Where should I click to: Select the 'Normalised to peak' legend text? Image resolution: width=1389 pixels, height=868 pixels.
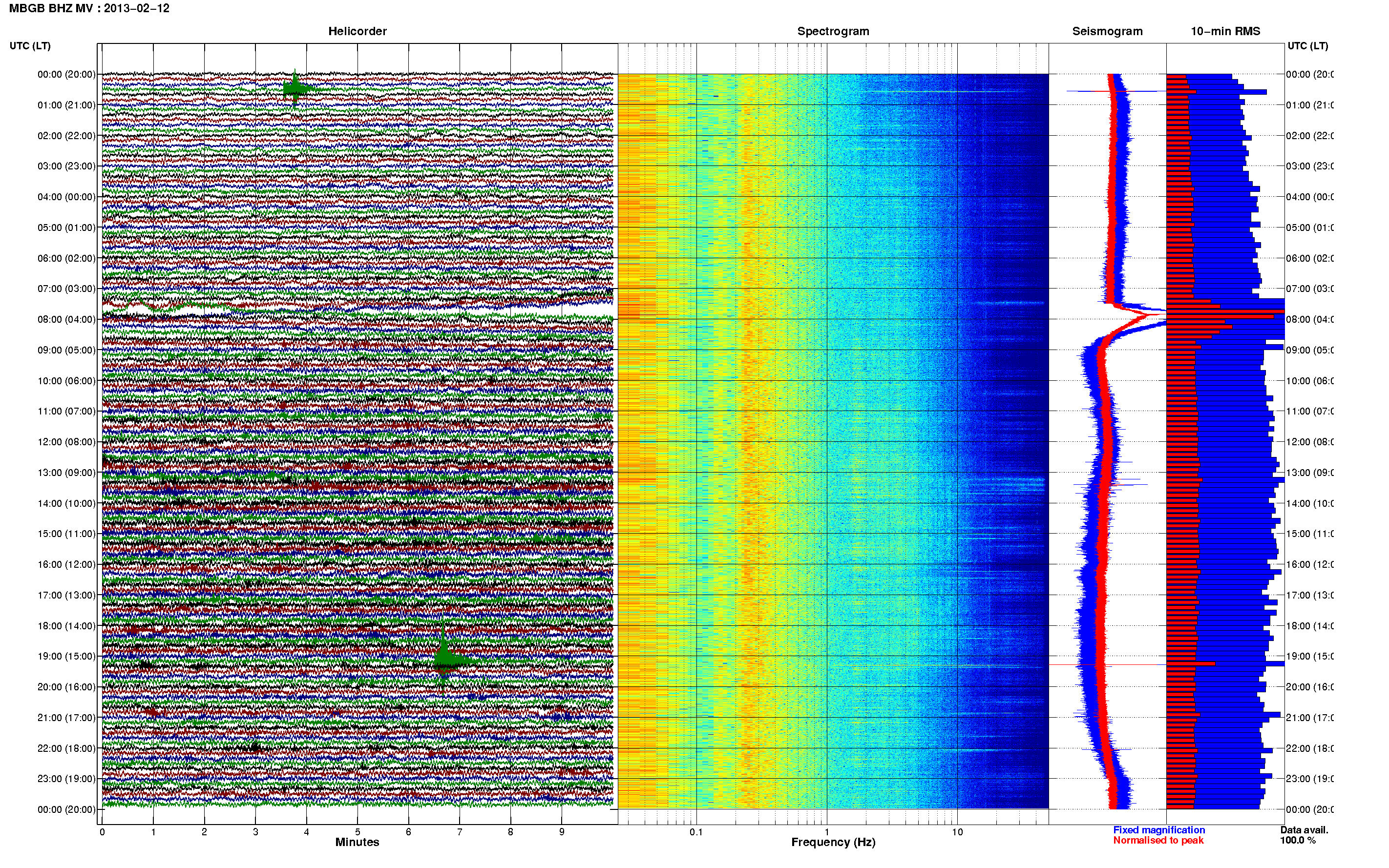click(x=1158, y=841)
